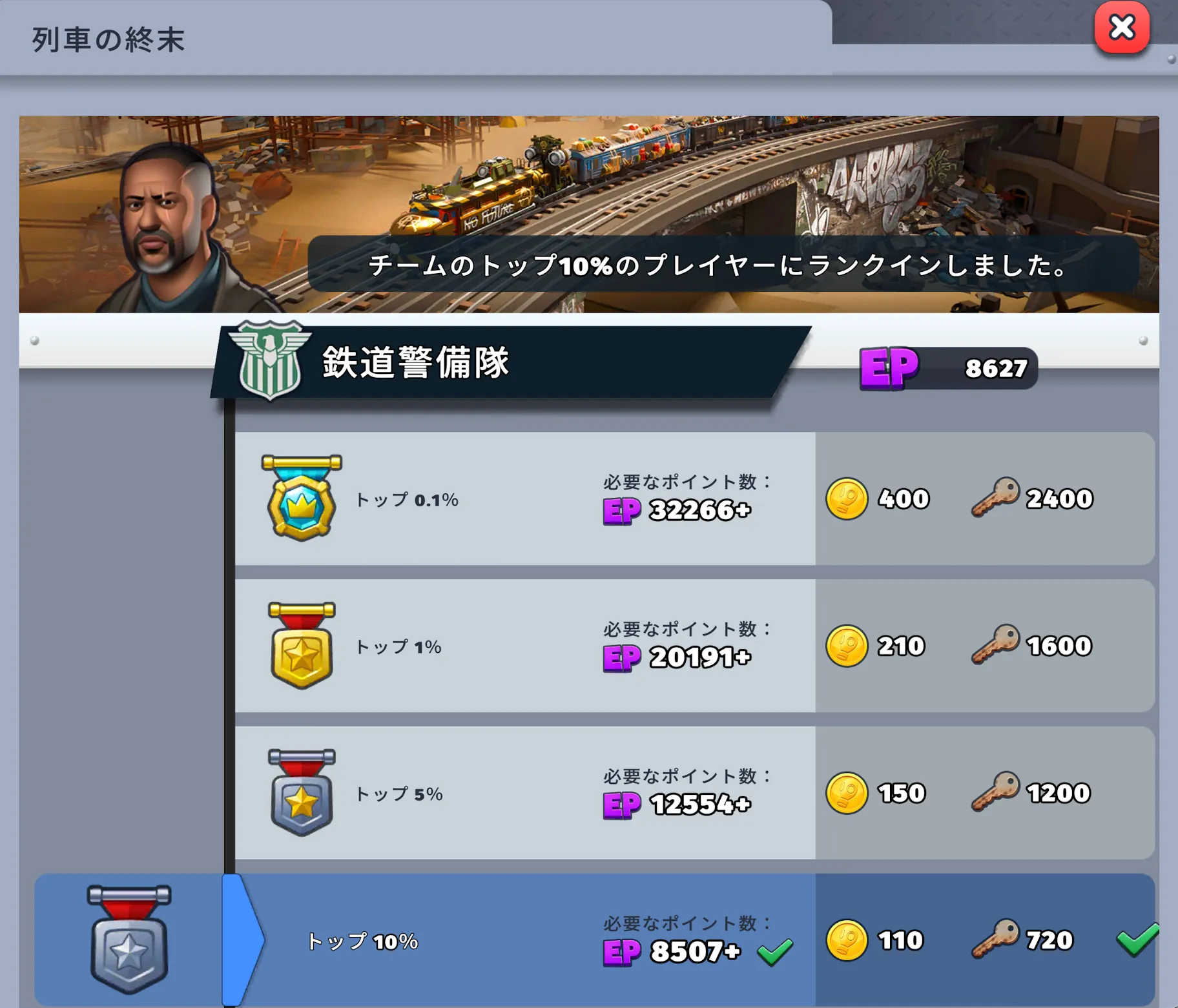
Task: Tap the gold coin next to 150
Action: [x=847, y=793]
